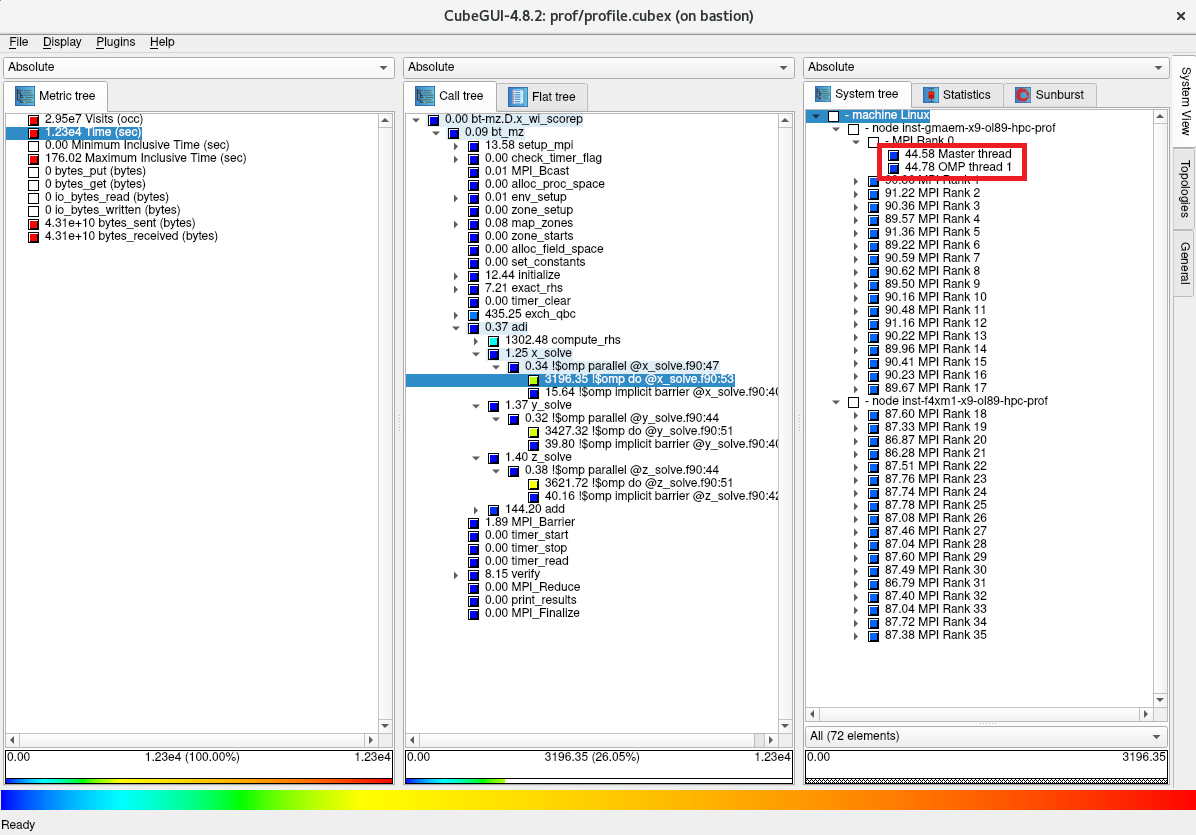This screenshot has height=835, width=1196.
Task: Click the white box beside bytes_put metric
Action: [34, 172]
